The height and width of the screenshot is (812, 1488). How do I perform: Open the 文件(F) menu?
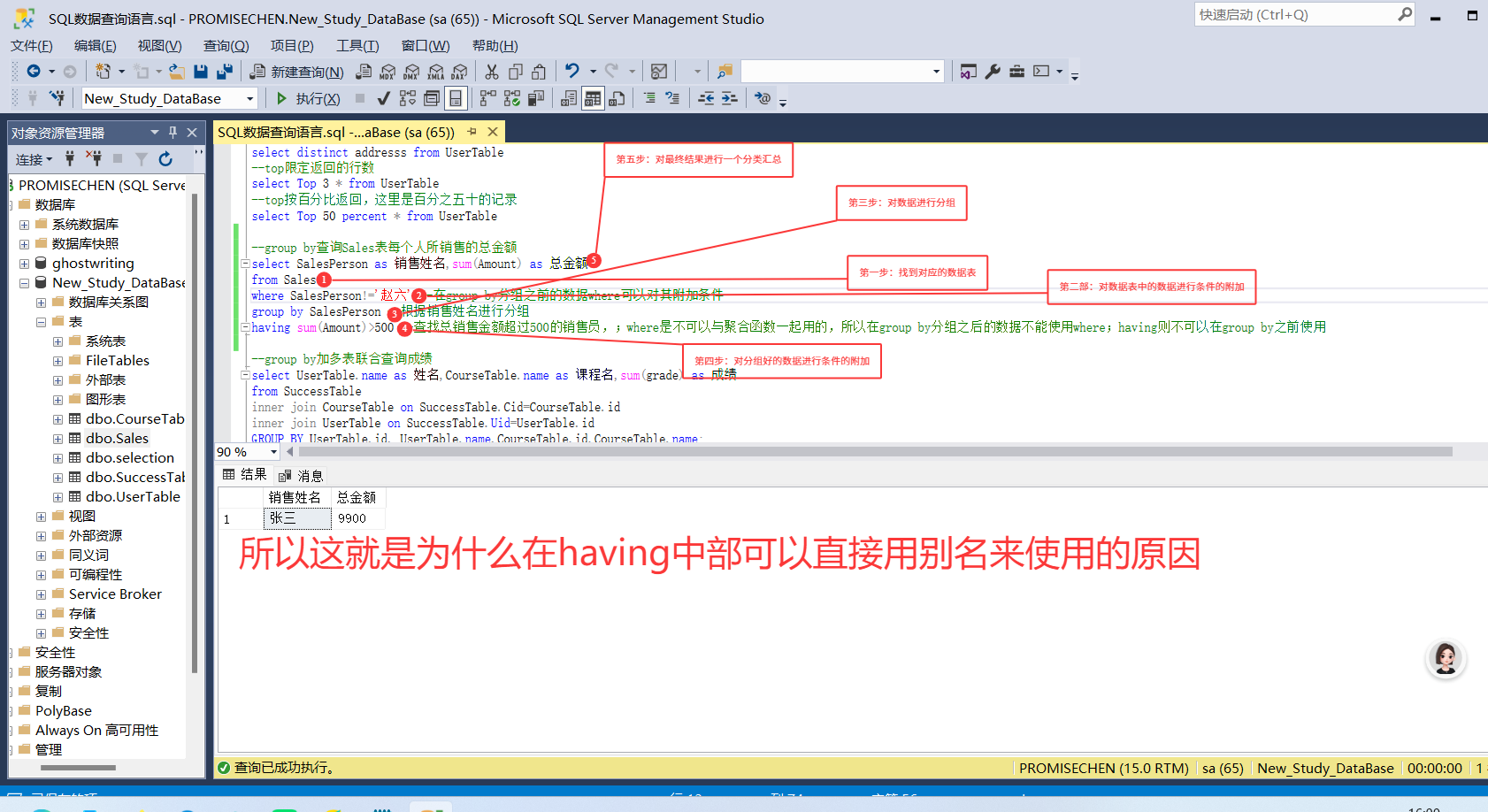(x=32, y=46)
